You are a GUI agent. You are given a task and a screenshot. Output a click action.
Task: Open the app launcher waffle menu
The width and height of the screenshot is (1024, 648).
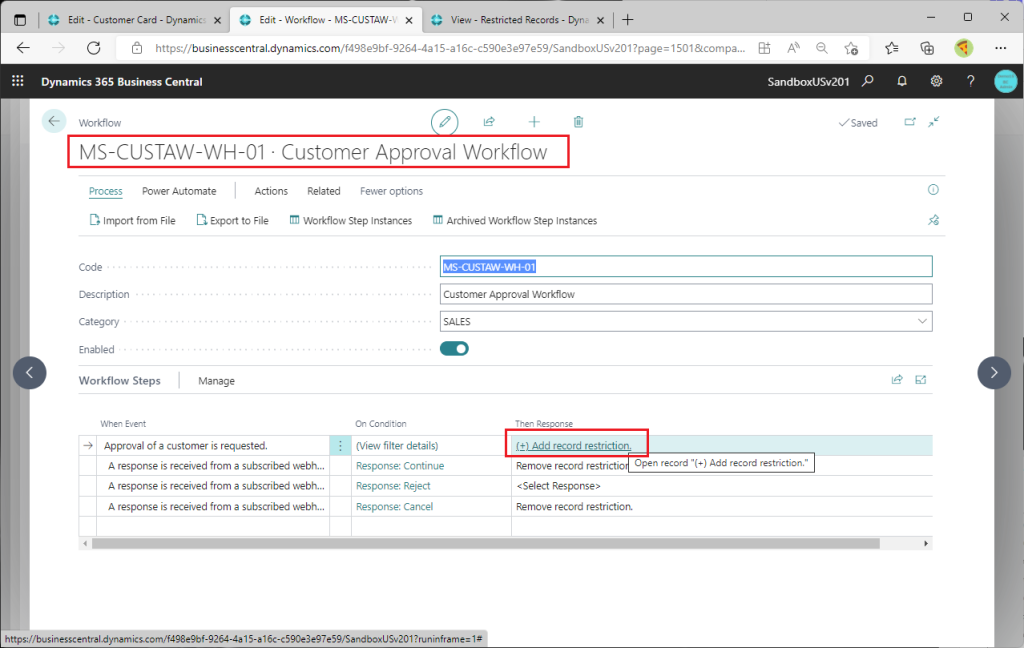(x=18, y=81)
